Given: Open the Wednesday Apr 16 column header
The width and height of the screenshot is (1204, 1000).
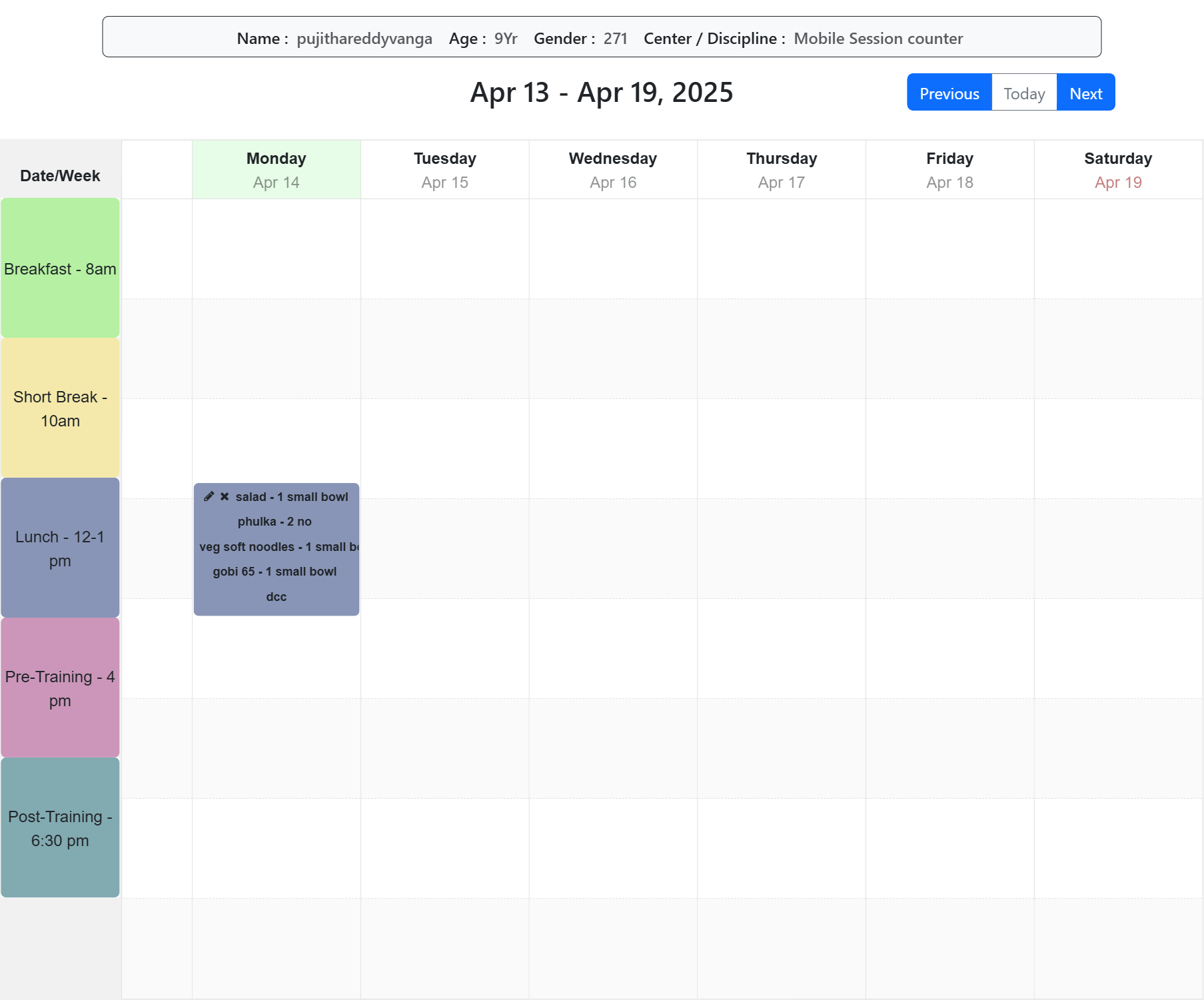Looking at the screenshot, I should [612, 170].
